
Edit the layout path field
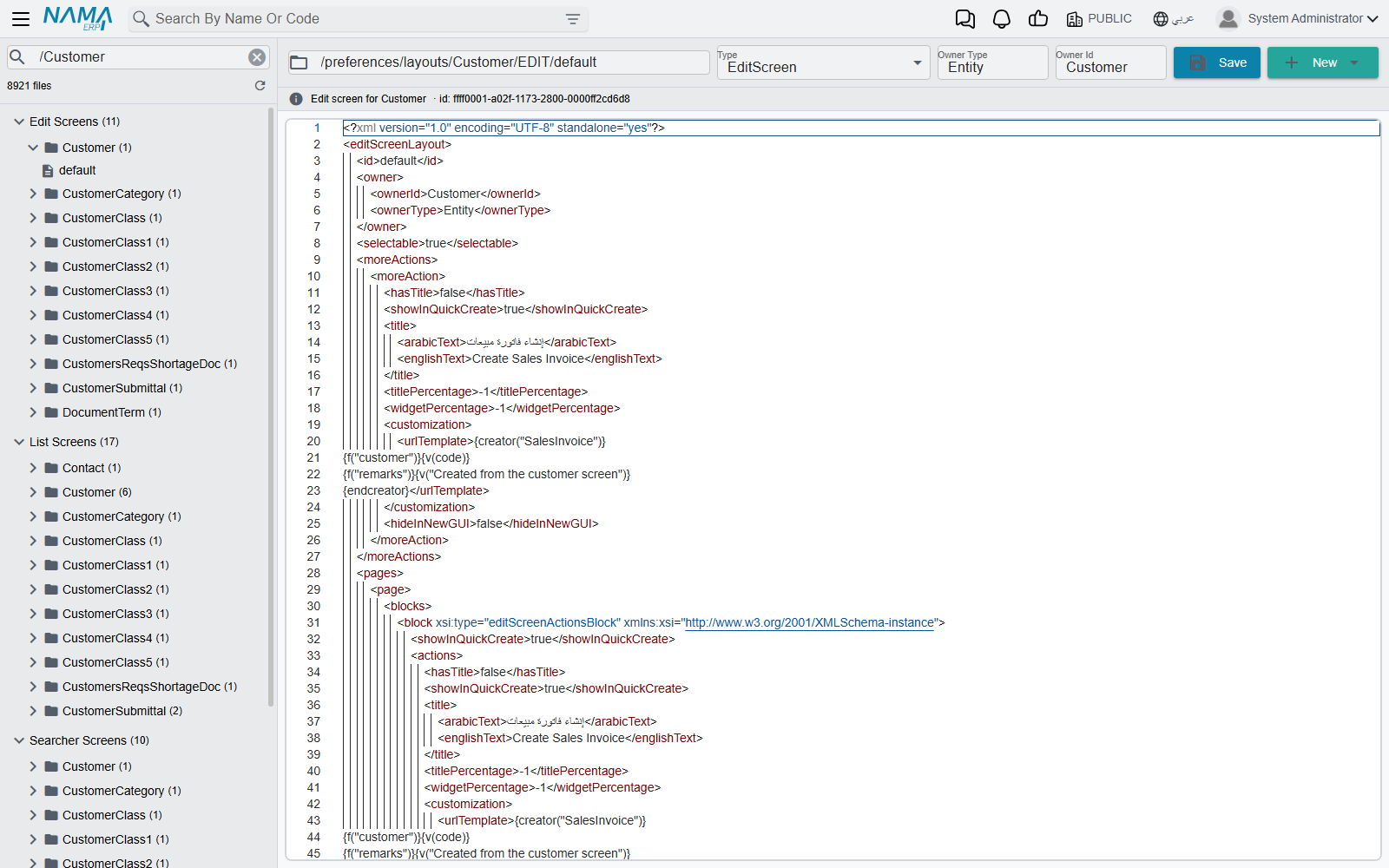click(512, 62)
